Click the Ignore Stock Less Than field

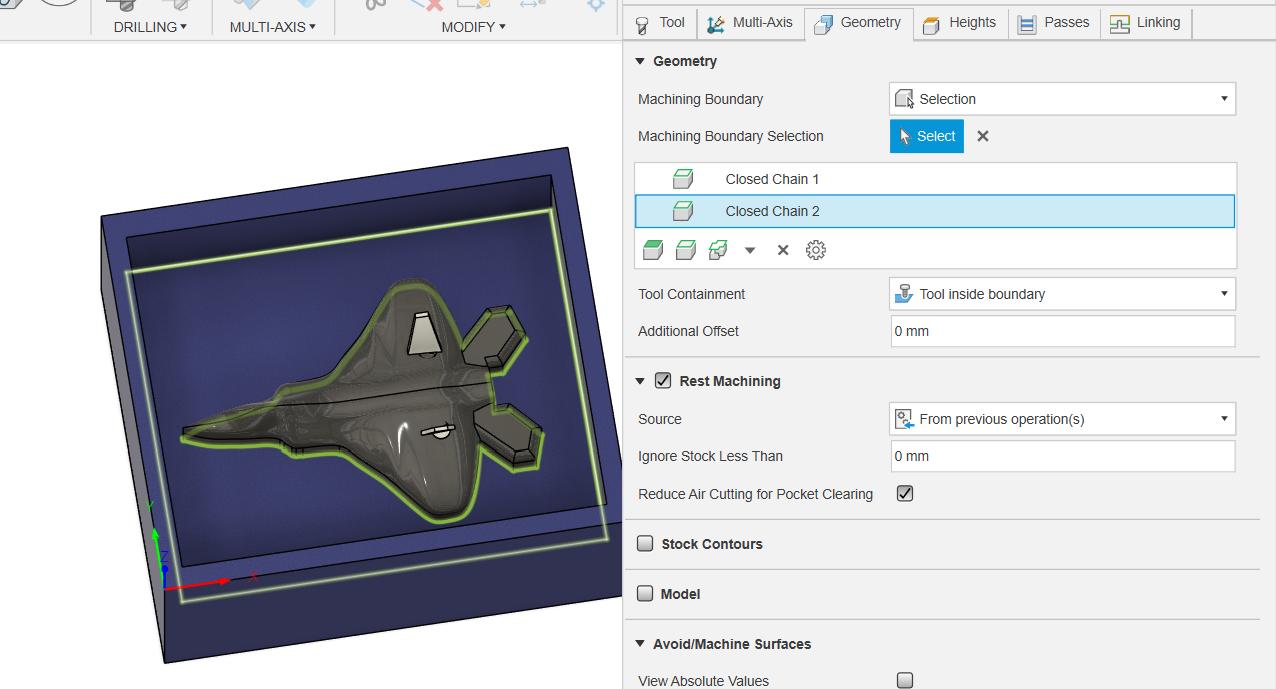coord(1063,456)
